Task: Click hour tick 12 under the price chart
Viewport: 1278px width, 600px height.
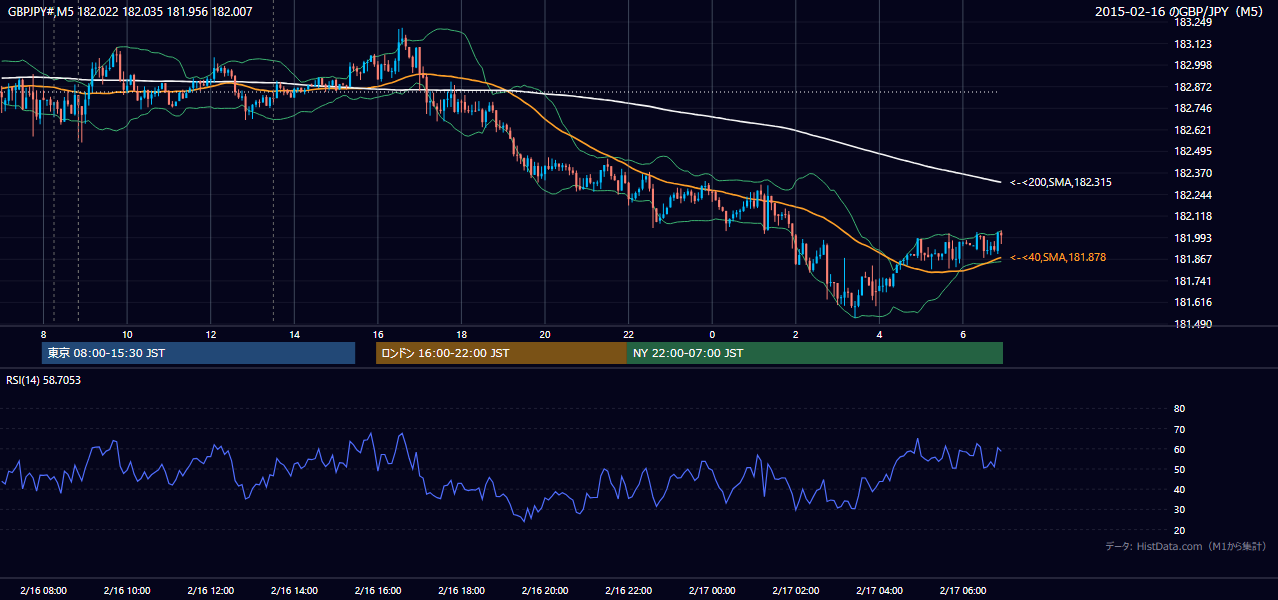Action: (x=211, y=333)
